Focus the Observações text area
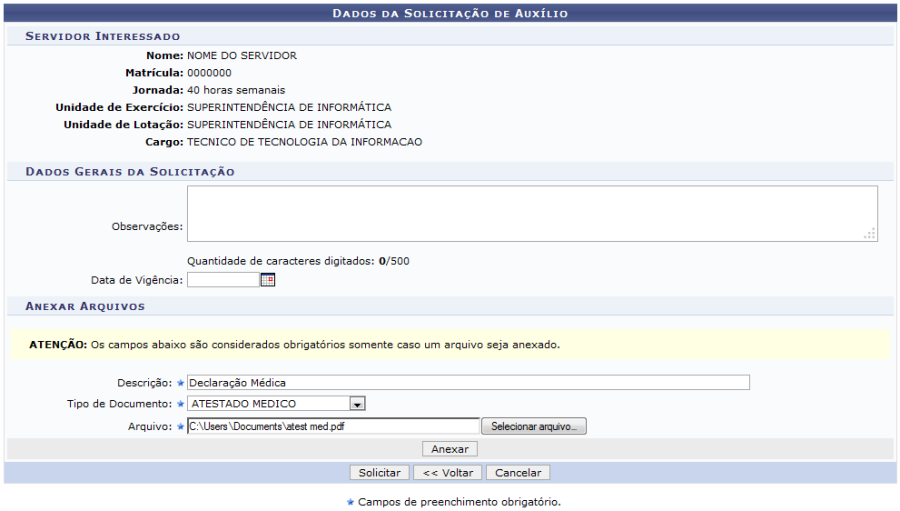Viewport: 900px width, 511px height. [530, 213]
